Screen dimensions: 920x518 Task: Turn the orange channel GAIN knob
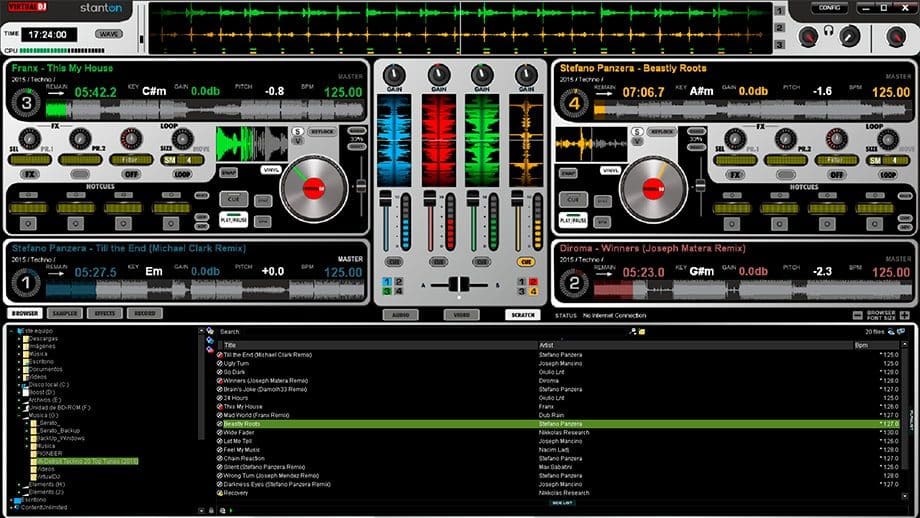[x=526, y=76]
